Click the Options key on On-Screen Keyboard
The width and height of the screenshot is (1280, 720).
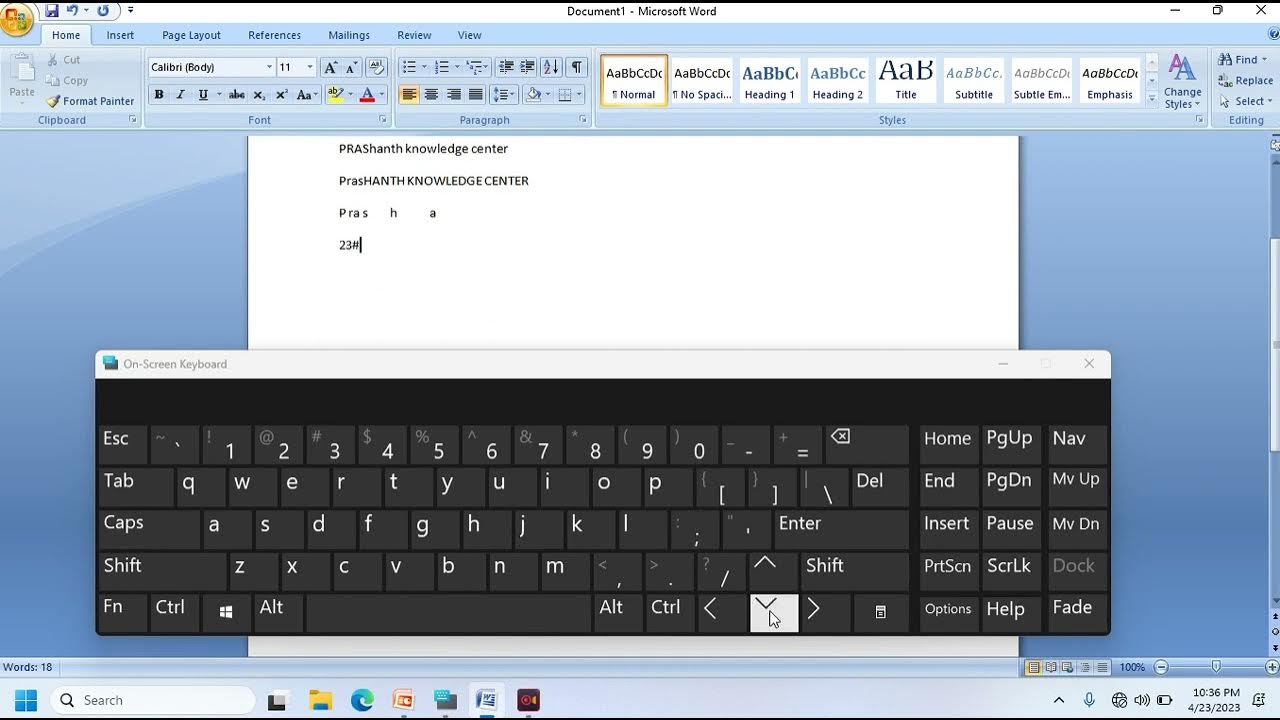click(x=948, y=612)
